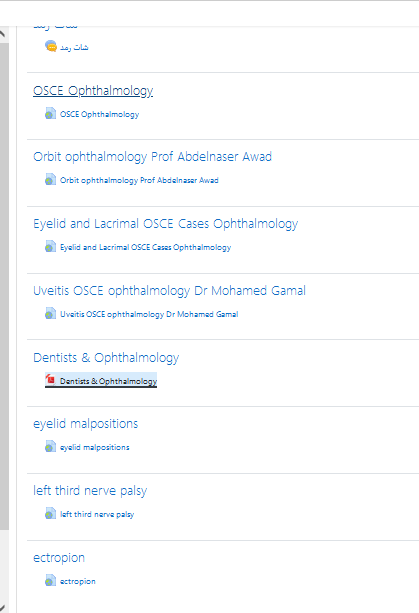419x613 pixels.
Task: Follow the small eyelid malpositions link
Action: 95,447
